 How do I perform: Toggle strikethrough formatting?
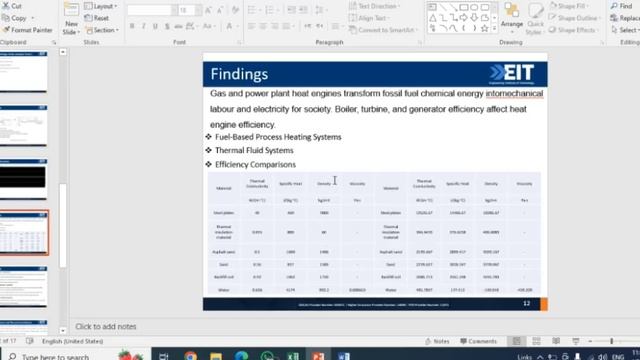point(178,27)
